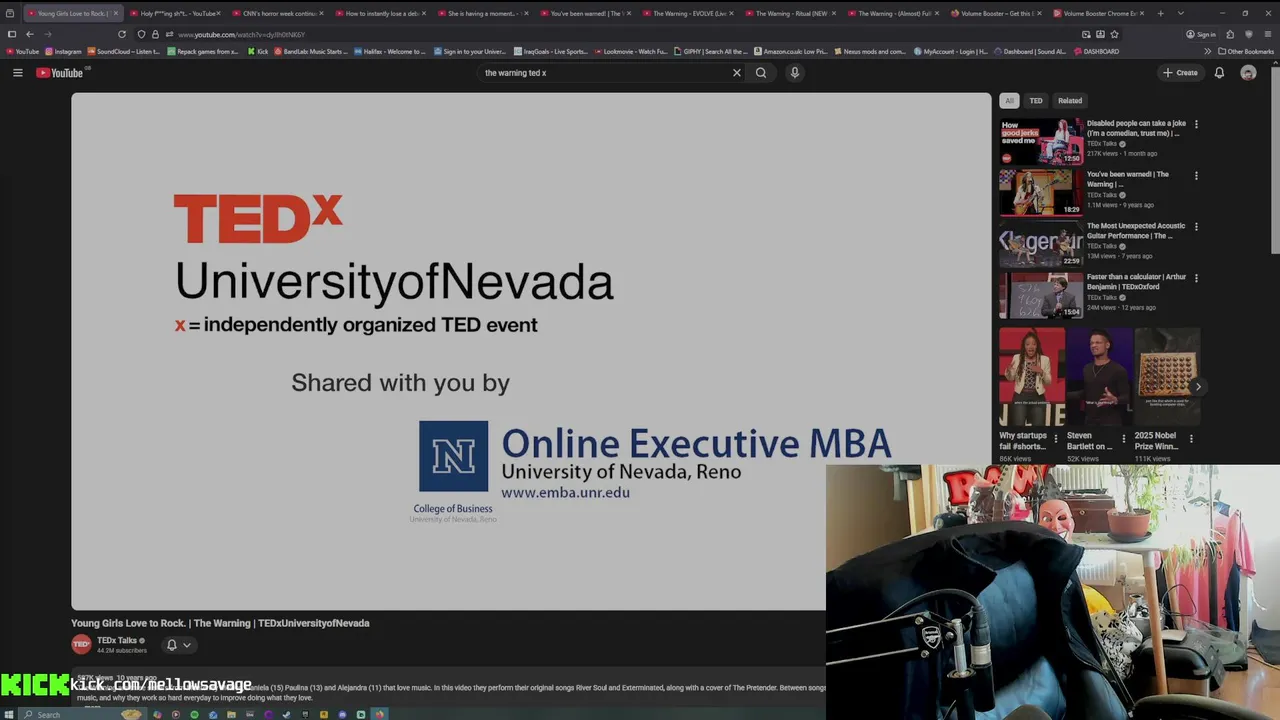Click the TEDx Talks channel name
The image size is (1280, 720).
click(x=117, y=640)
